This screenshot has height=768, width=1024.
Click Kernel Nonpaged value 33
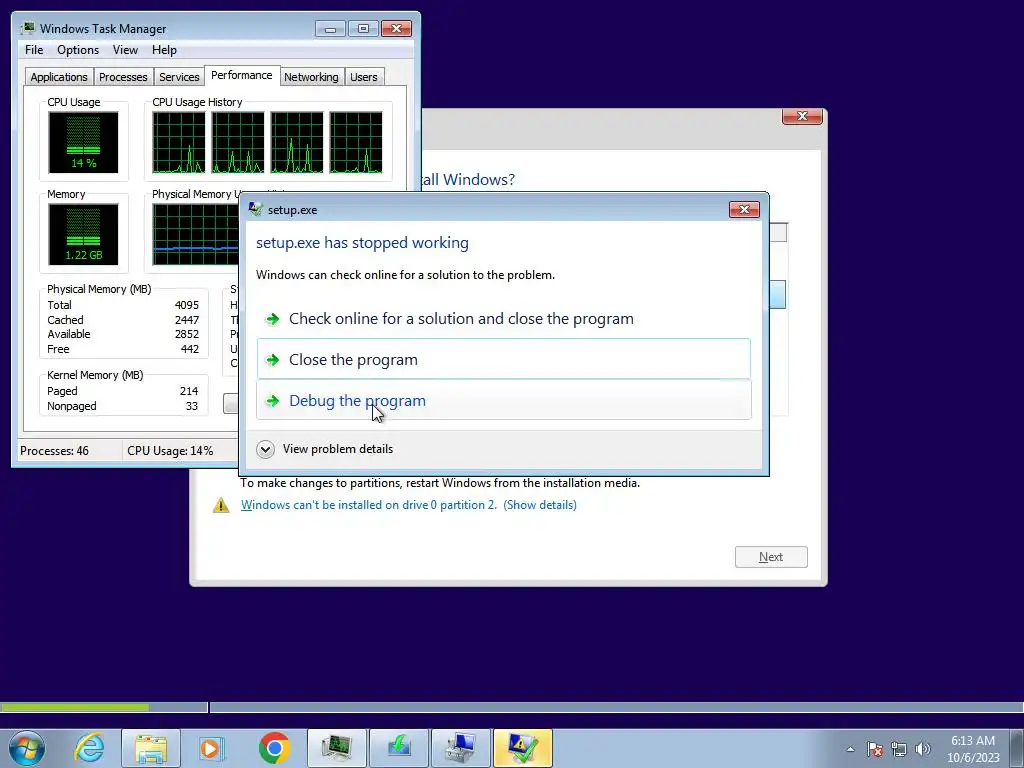click(x=191, y=406)
